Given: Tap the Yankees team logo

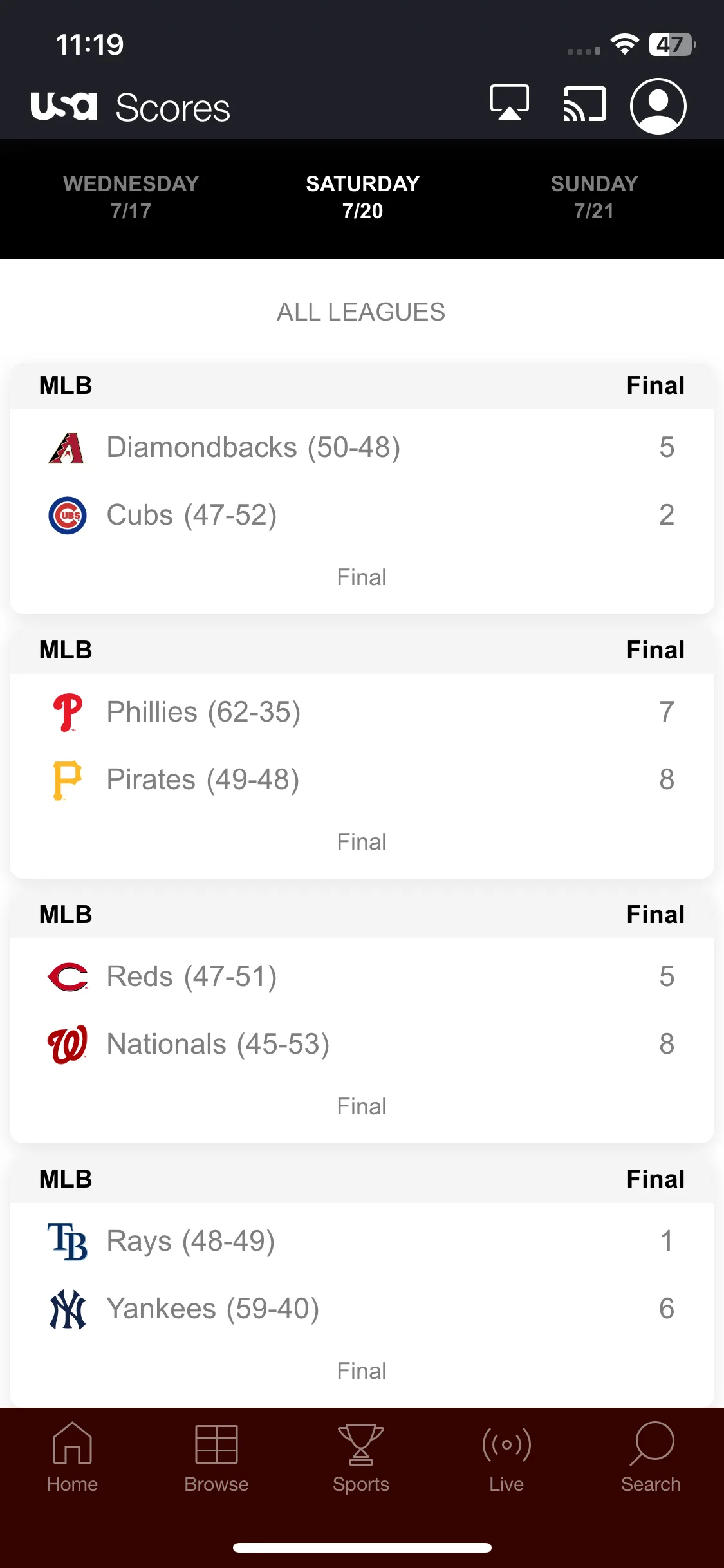Looking at the screenshot, I should [x=68, y=1309].
